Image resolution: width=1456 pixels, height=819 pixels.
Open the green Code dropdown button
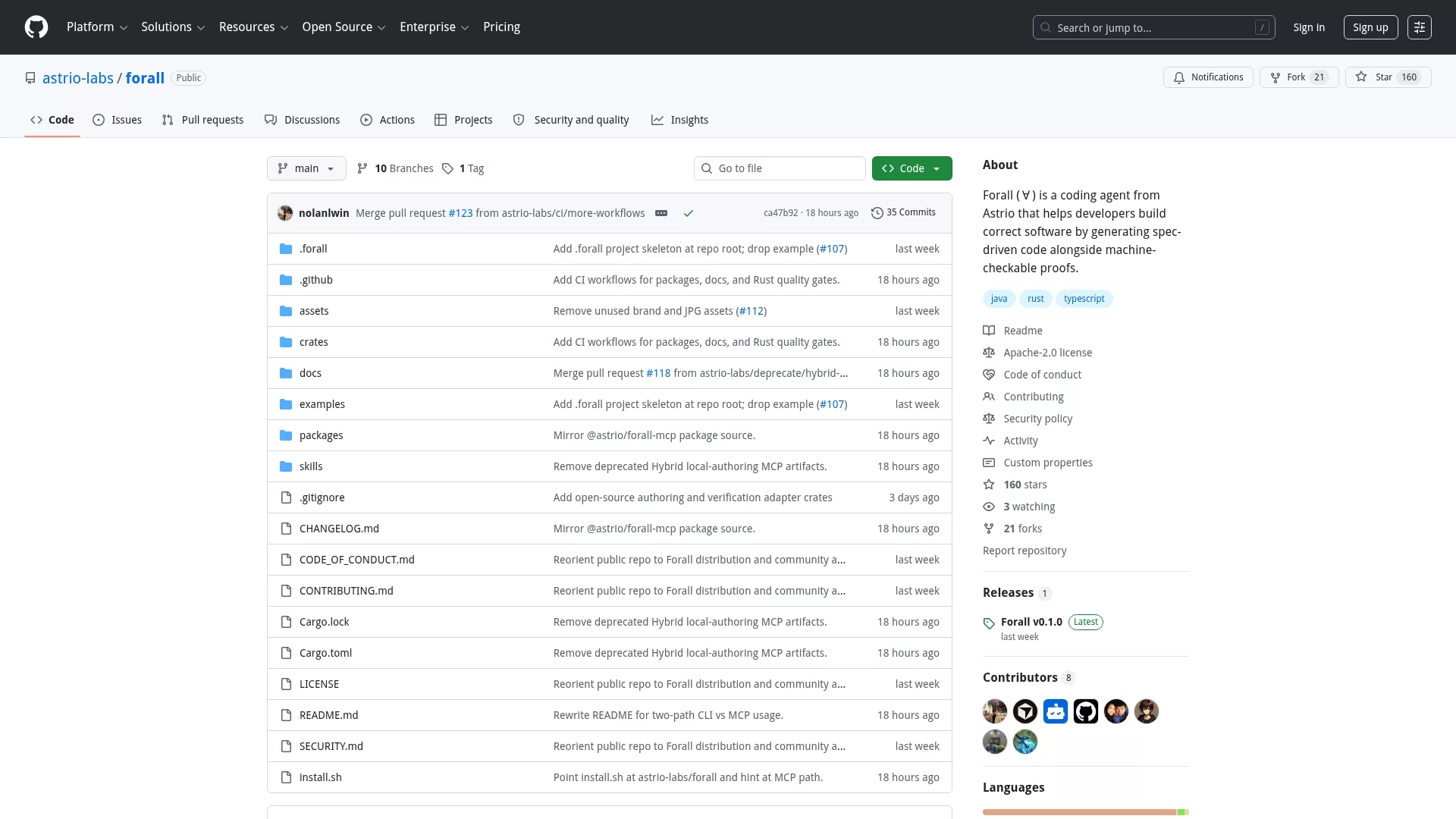pos(912,168)
